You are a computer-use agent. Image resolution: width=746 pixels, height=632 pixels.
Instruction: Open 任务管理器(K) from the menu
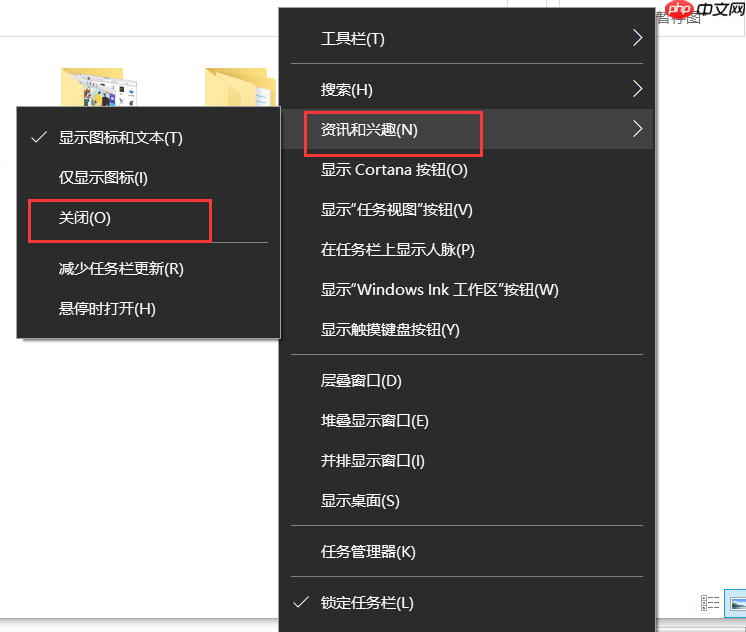466,552
